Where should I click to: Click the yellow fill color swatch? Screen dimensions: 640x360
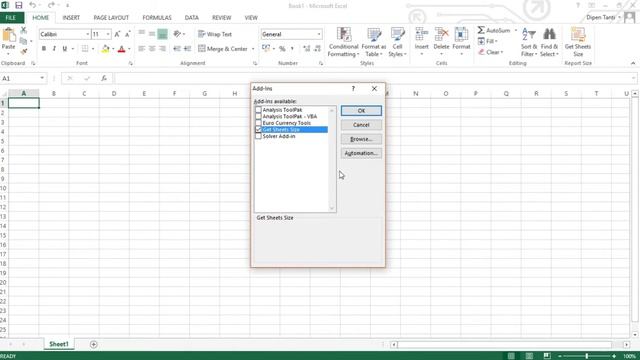pos(105,49)
